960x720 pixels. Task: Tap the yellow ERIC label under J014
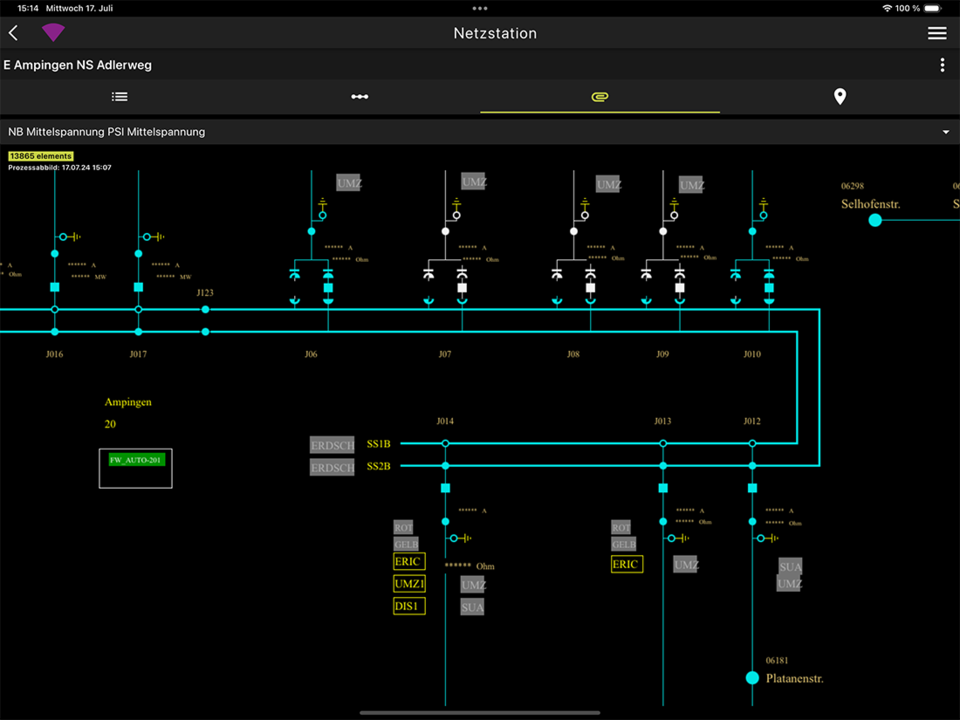tap(408, 561)
